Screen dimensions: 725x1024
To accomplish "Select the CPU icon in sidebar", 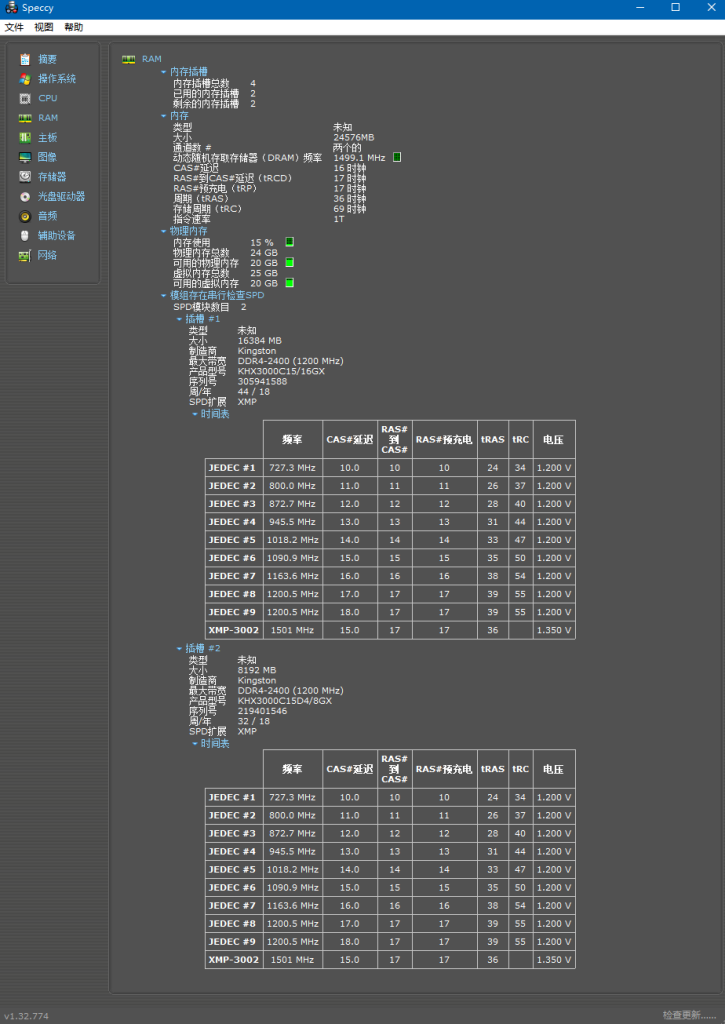I will (x=26, y=98).
